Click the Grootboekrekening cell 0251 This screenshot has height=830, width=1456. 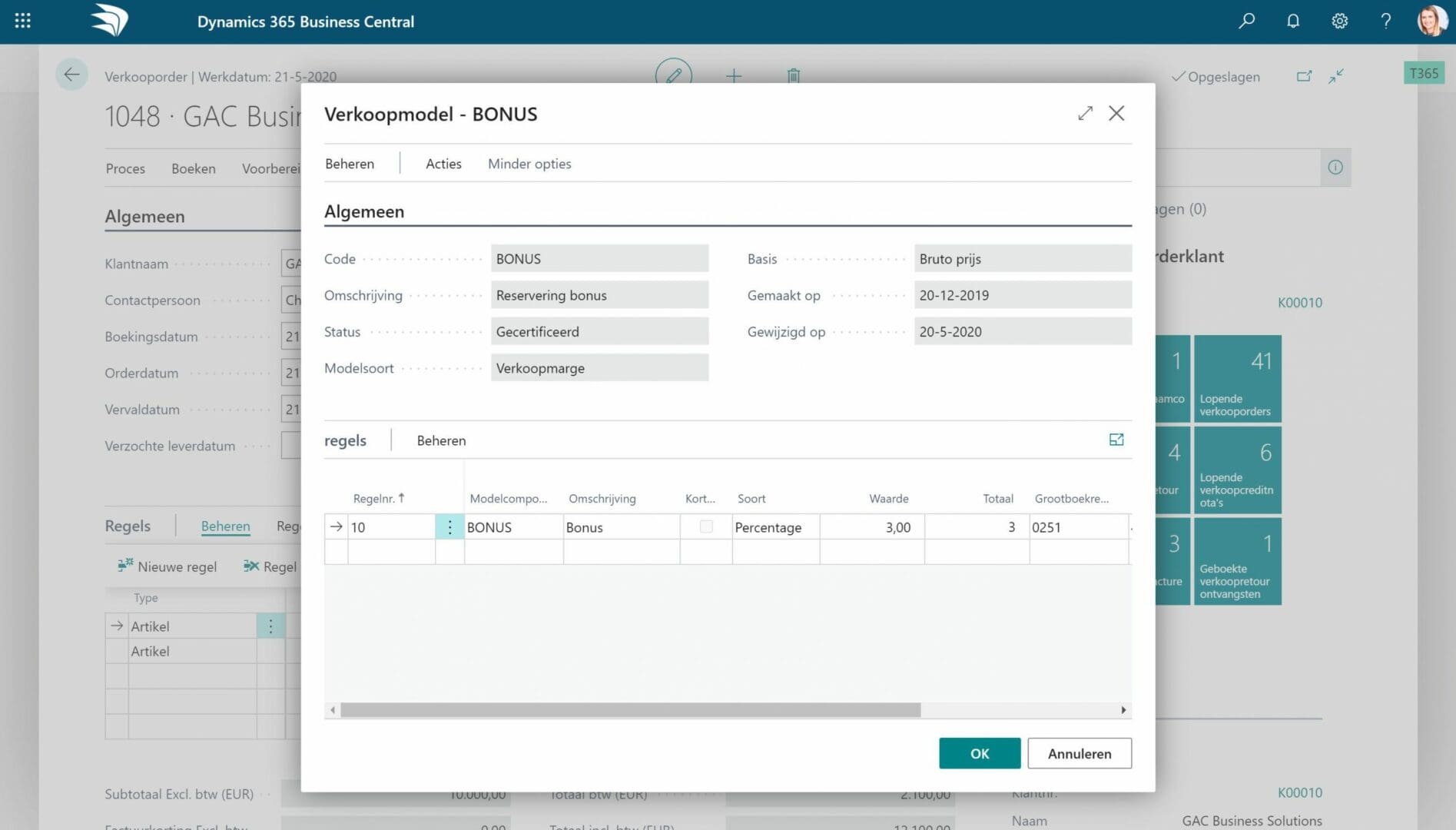click(x=1079, y=527)
